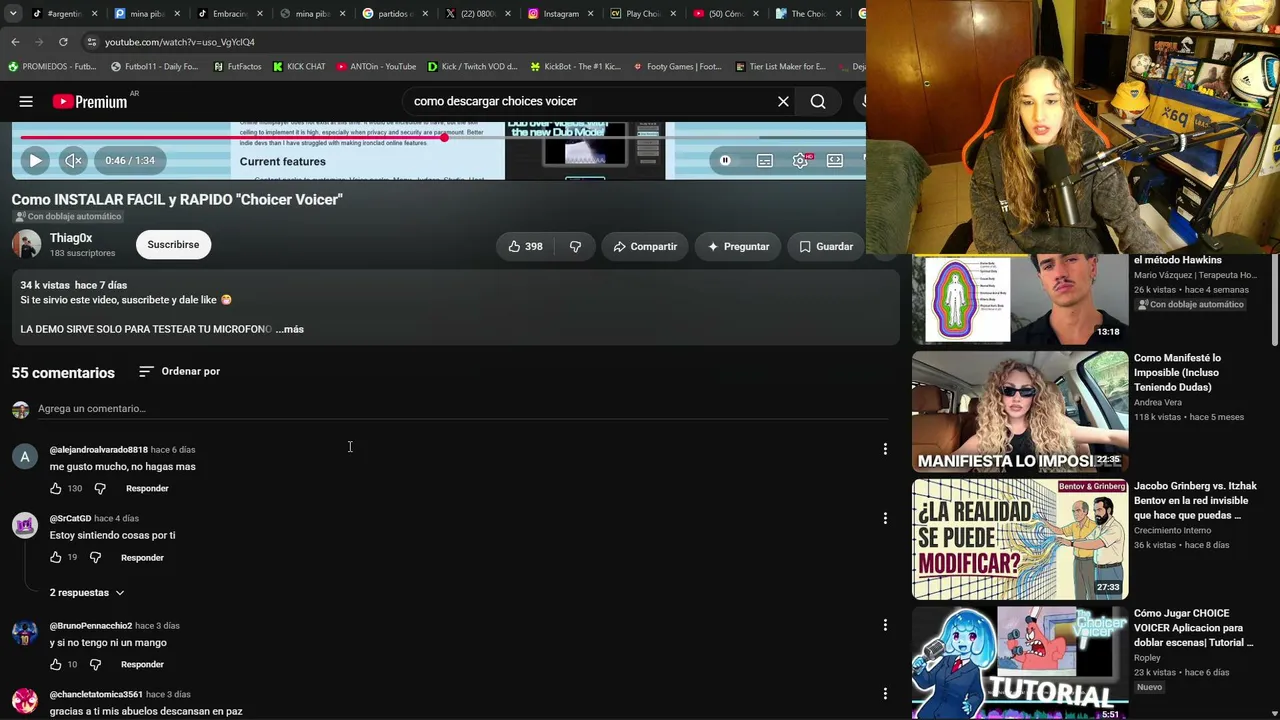Toggle subtitles in the video player

[x=765, y=160]
